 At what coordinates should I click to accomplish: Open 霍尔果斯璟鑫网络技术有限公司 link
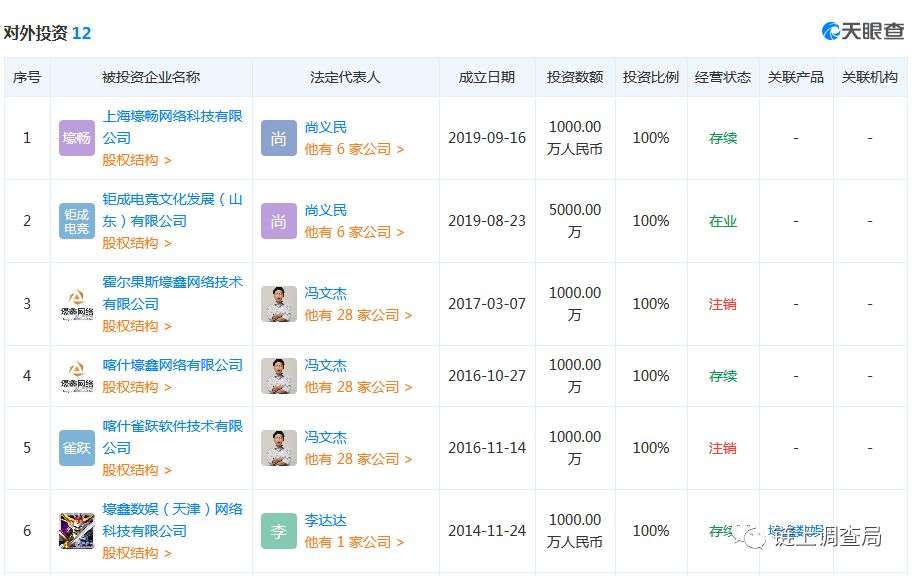[x=172, y=293]
